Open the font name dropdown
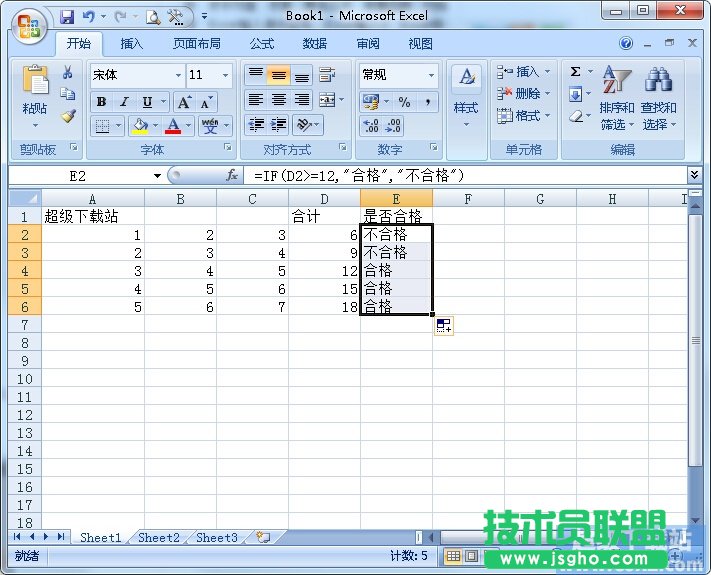711x575 pixels. 178,75
